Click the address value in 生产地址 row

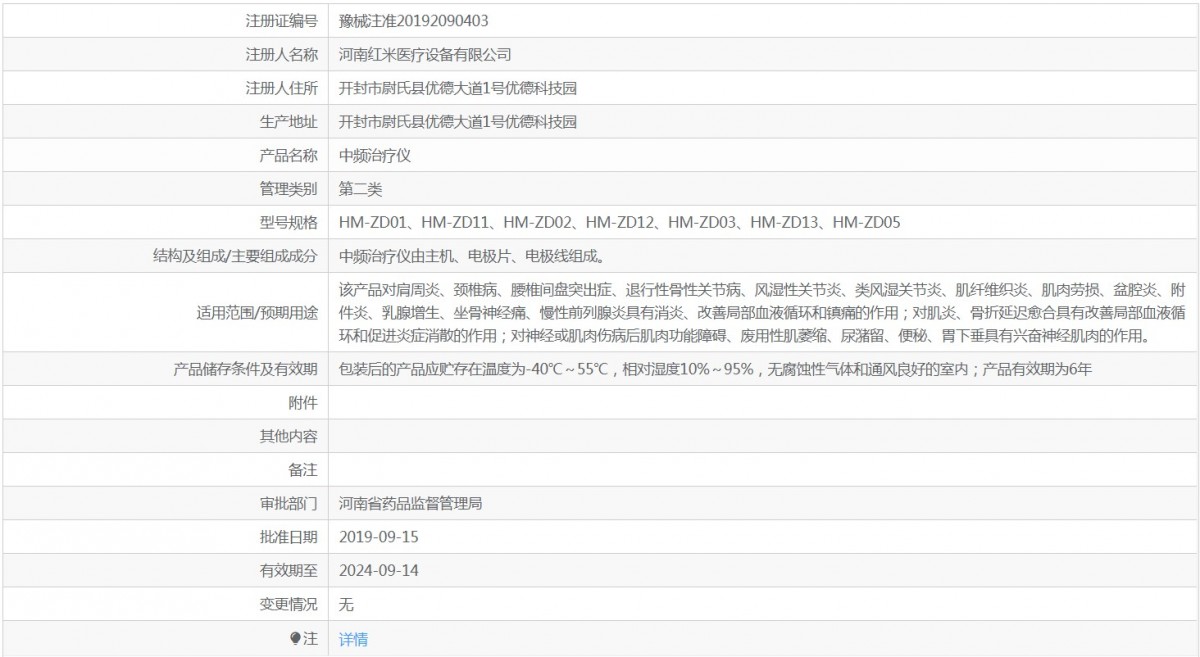tap(458, 122)
